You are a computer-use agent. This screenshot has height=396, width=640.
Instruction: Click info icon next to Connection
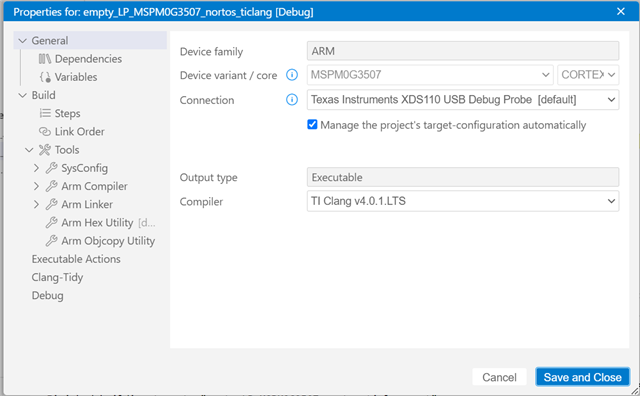point(292,100)
